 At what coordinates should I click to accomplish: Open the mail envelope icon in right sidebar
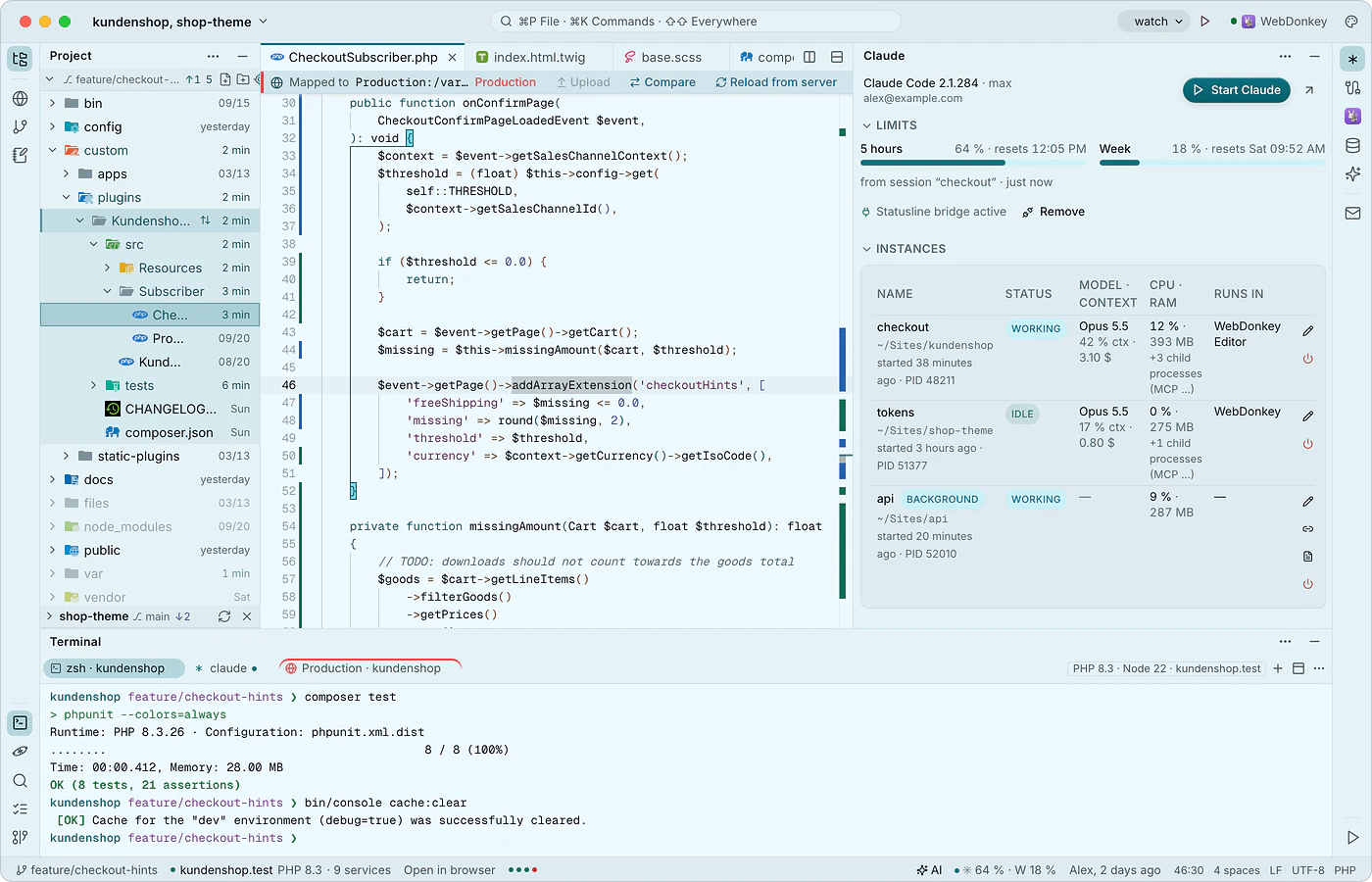(x=1352, y=213)
